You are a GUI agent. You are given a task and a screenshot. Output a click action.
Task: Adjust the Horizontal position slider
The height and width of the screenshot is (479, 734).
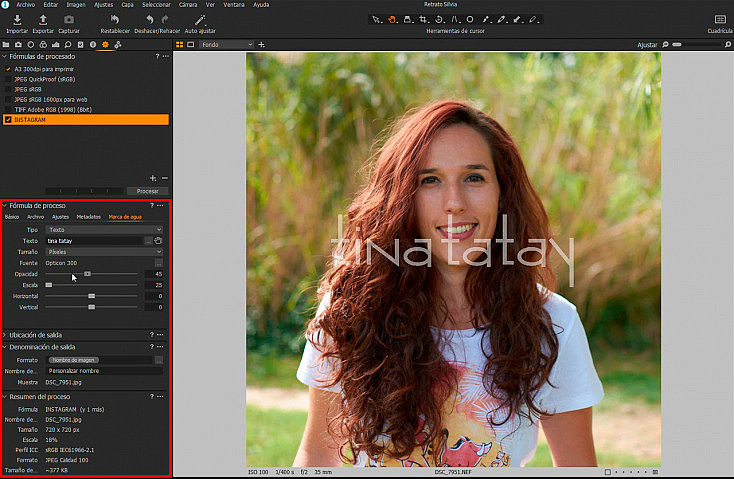[91, 296]
